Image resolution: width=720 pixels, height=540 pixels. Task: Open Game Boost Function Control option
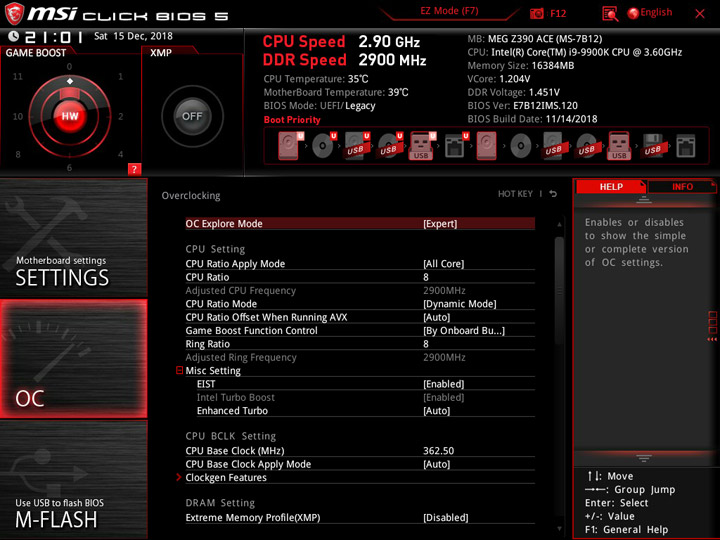click(x=360, y=330)
